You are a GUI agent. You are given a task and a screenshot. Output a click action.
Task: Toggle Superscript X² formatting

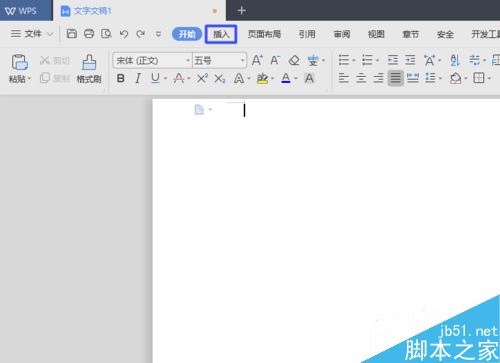(x=202, y=79)
